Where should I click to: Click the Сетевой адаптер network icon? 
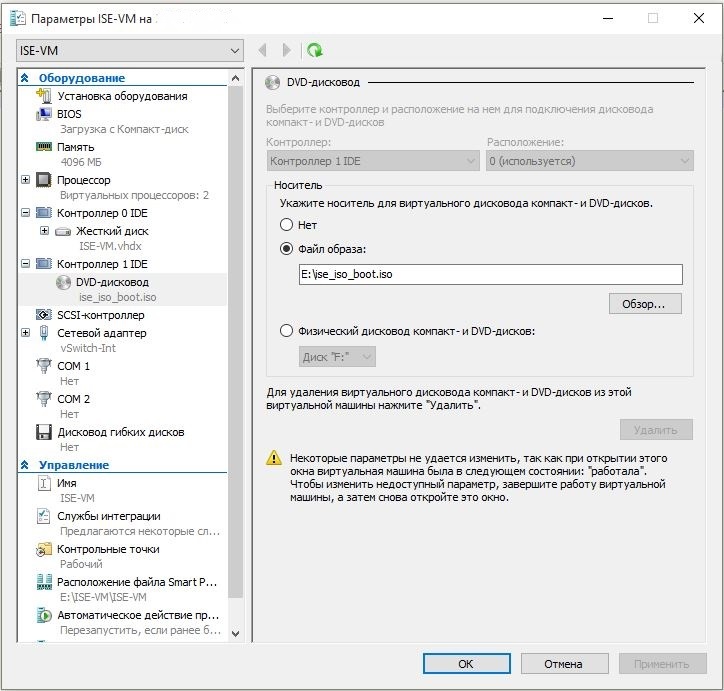tap(43, 333)
